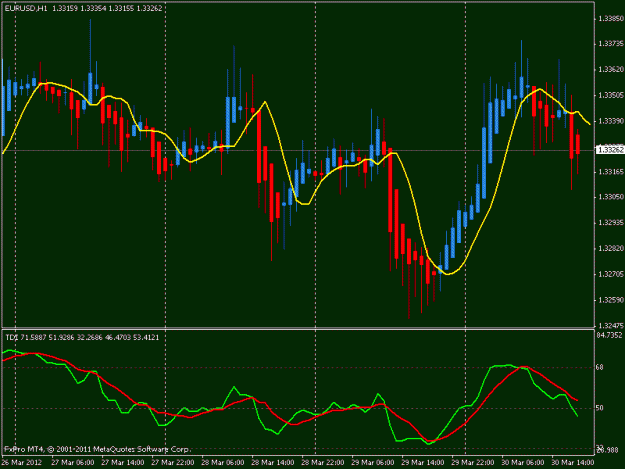Click the 1.32475 price axis label
Image resolution: width=625 pixels, height=469 pixels.
click(611, 325)
